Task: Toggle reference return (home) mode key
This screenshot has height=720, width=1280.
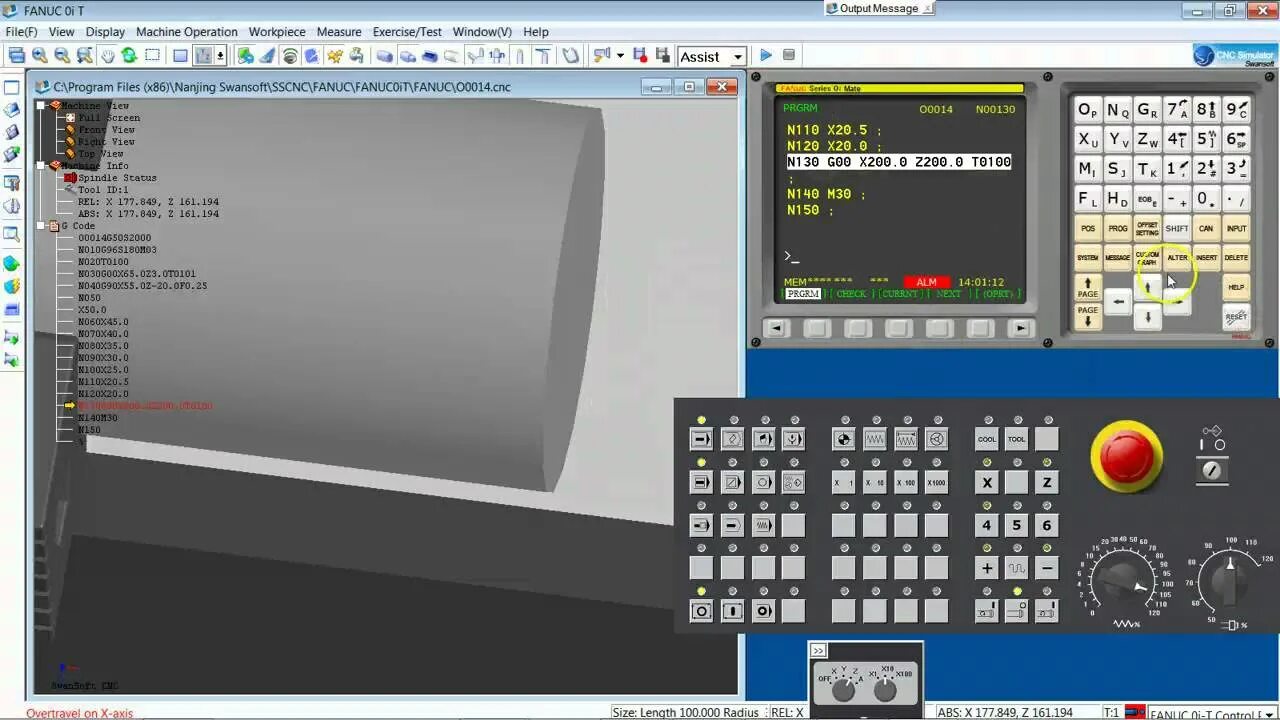Action: (x=844, y=439)
